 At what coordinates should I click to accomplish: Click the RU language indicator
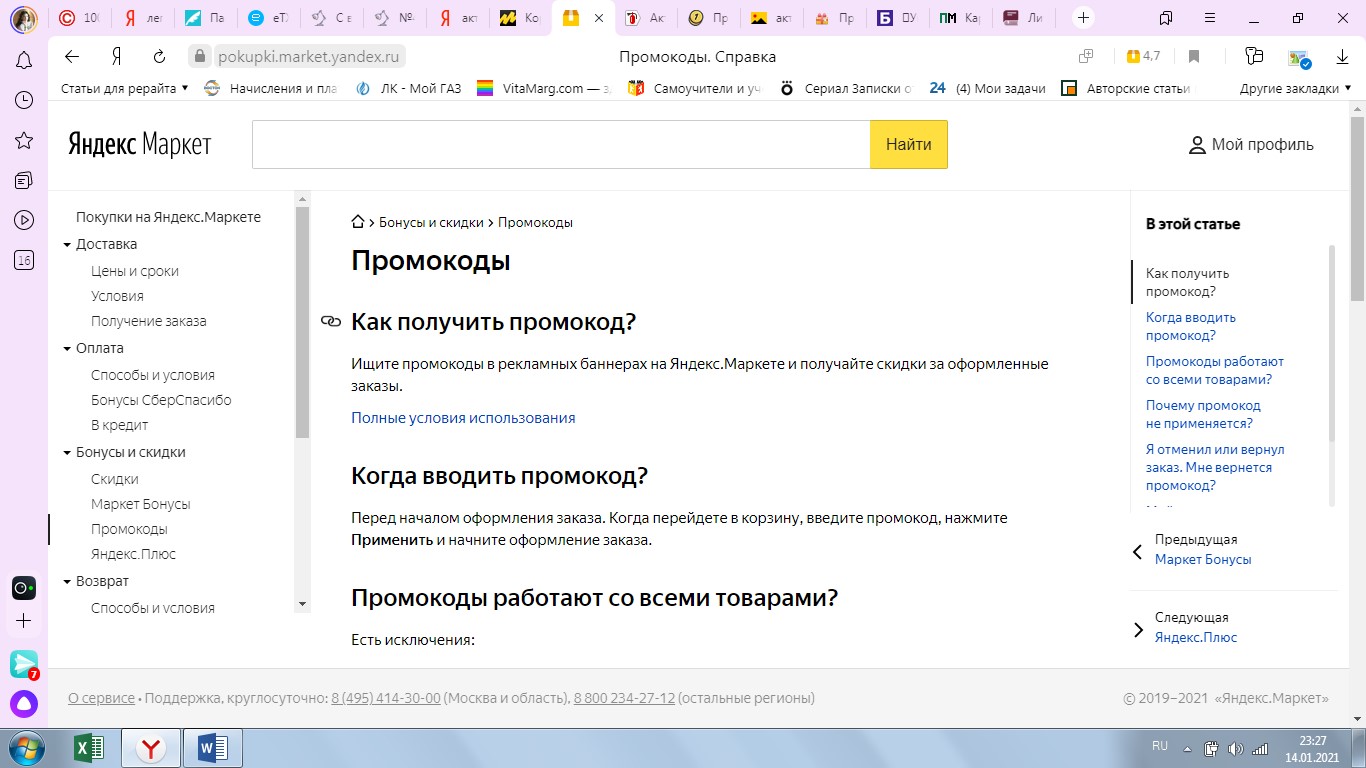coord(1160,747)
